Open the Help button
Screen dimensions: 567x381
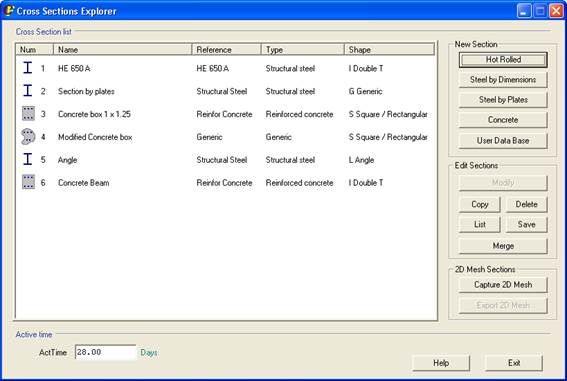point(441,363)
